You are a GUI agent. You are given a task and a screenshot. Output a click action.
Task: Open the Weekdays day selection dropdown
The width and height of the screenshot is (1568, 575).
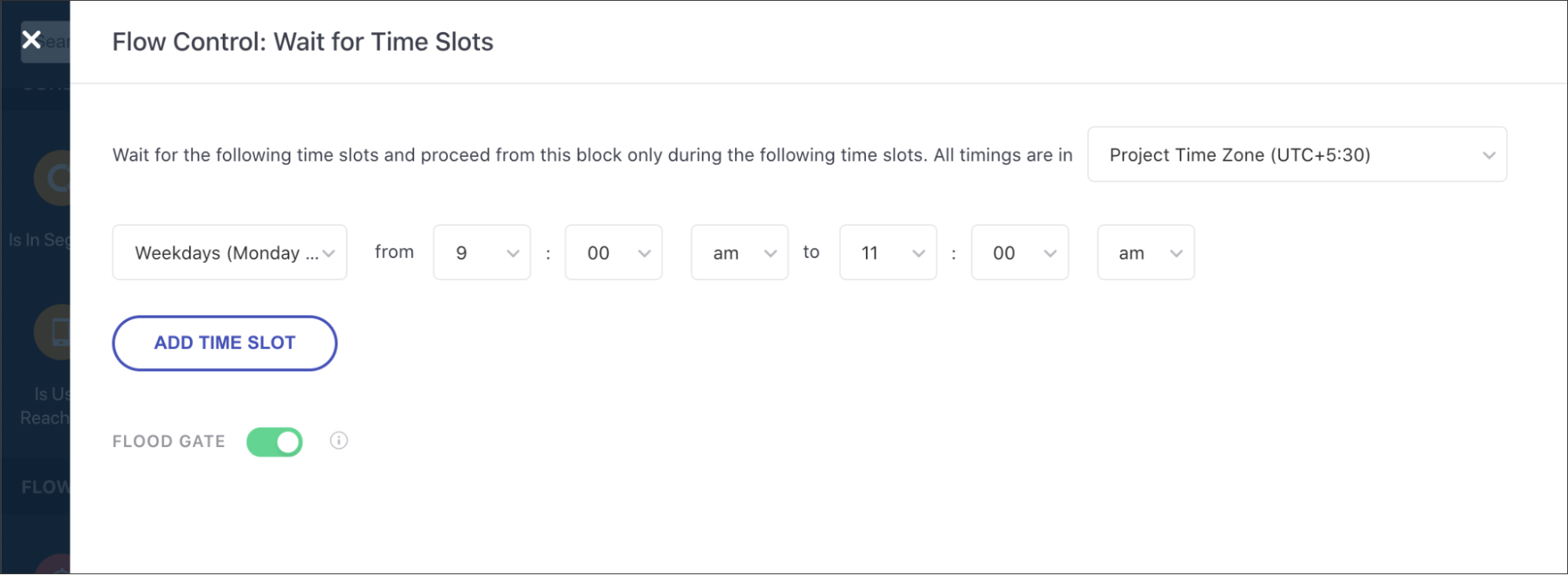(x=229, y=252)
